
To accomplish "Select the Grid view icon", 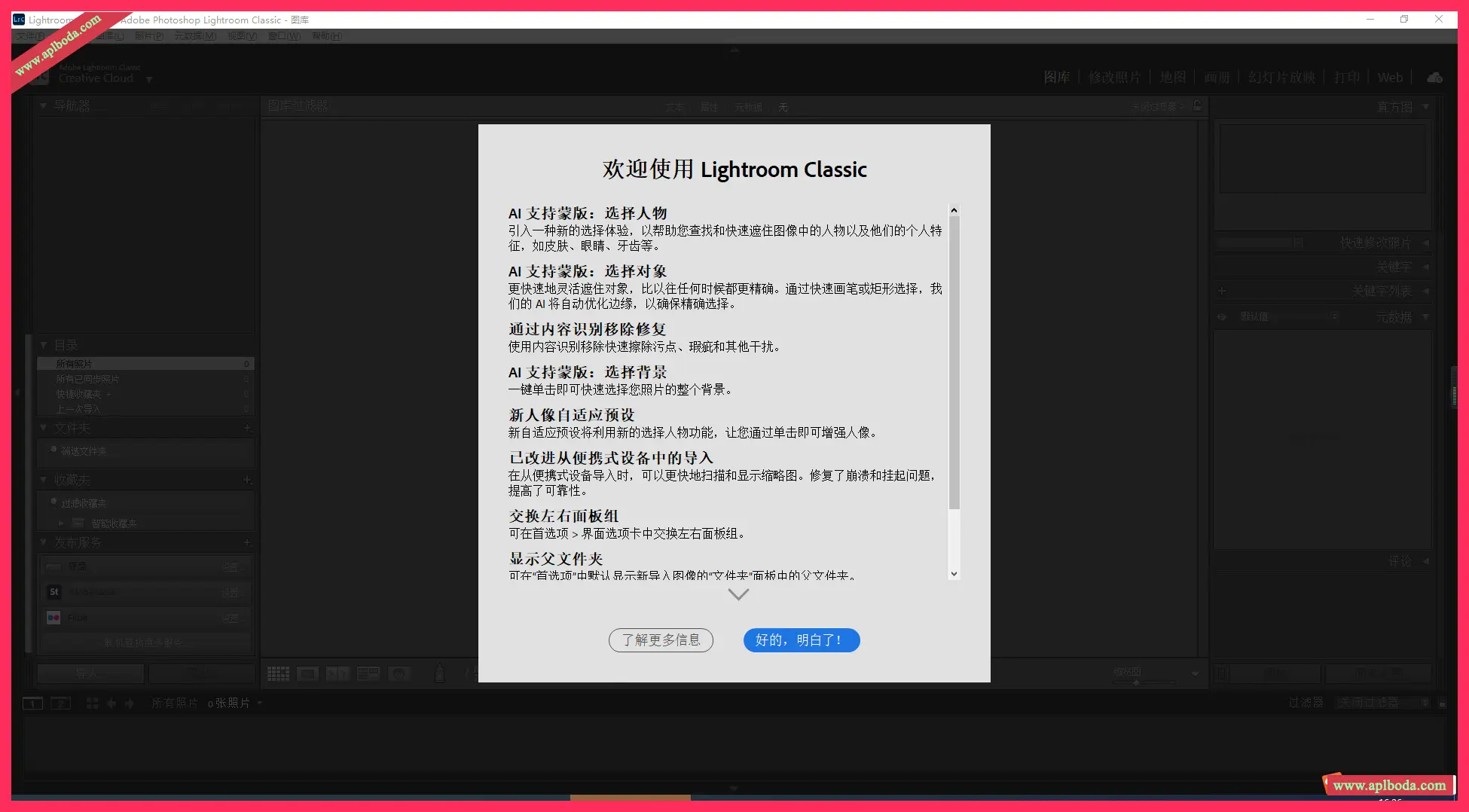I will click(x=278, y=673).
